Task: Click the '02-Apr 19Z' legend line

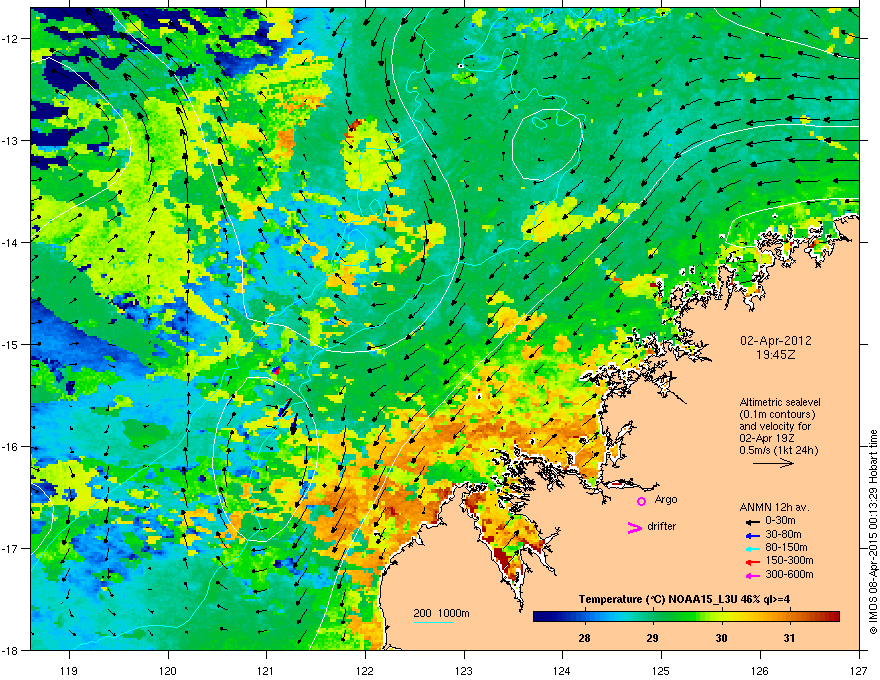Action: point(766,439)
